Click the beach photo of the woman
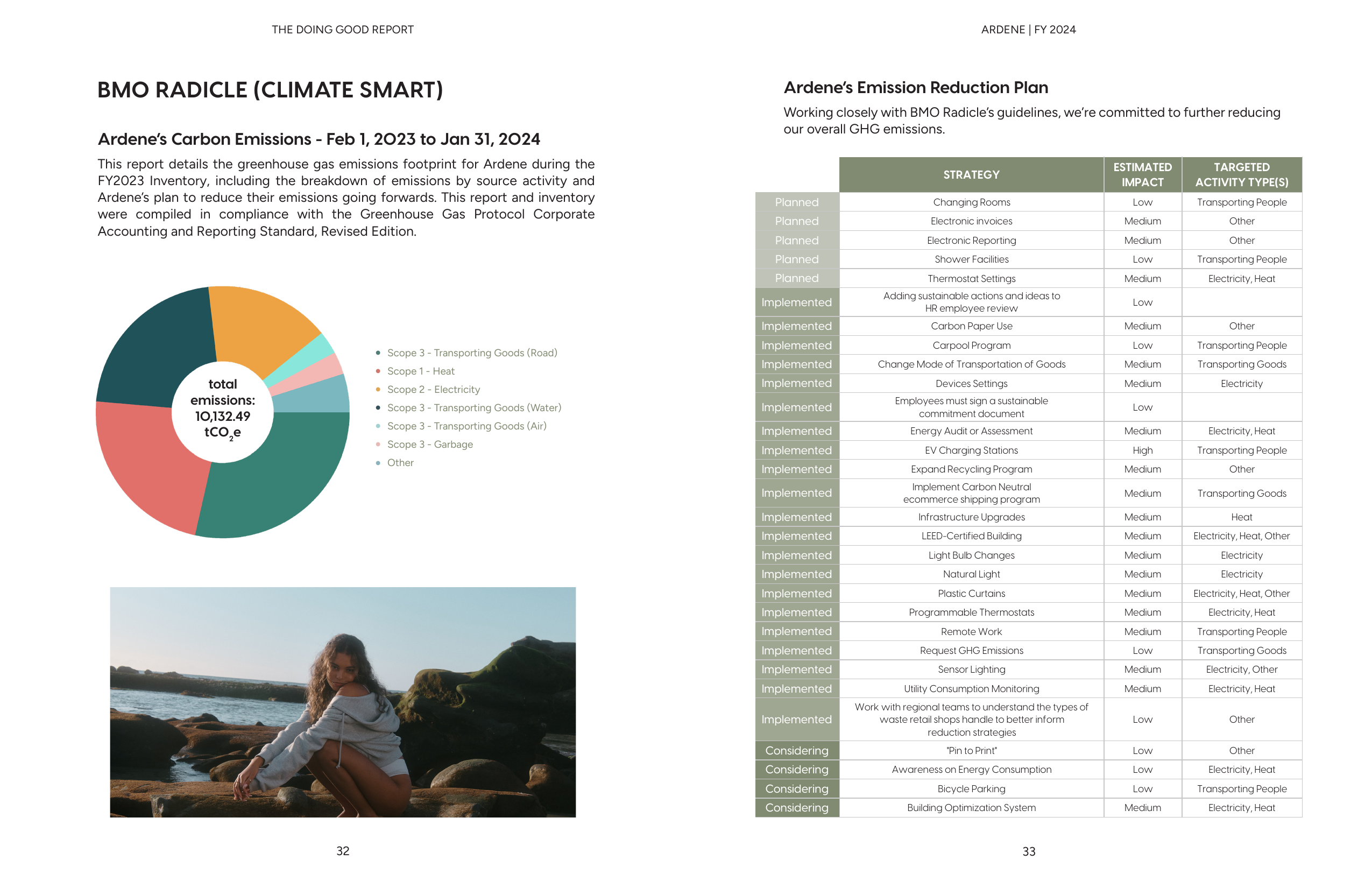The height and width of the screenshot is (888, 1372). [342, 702]
